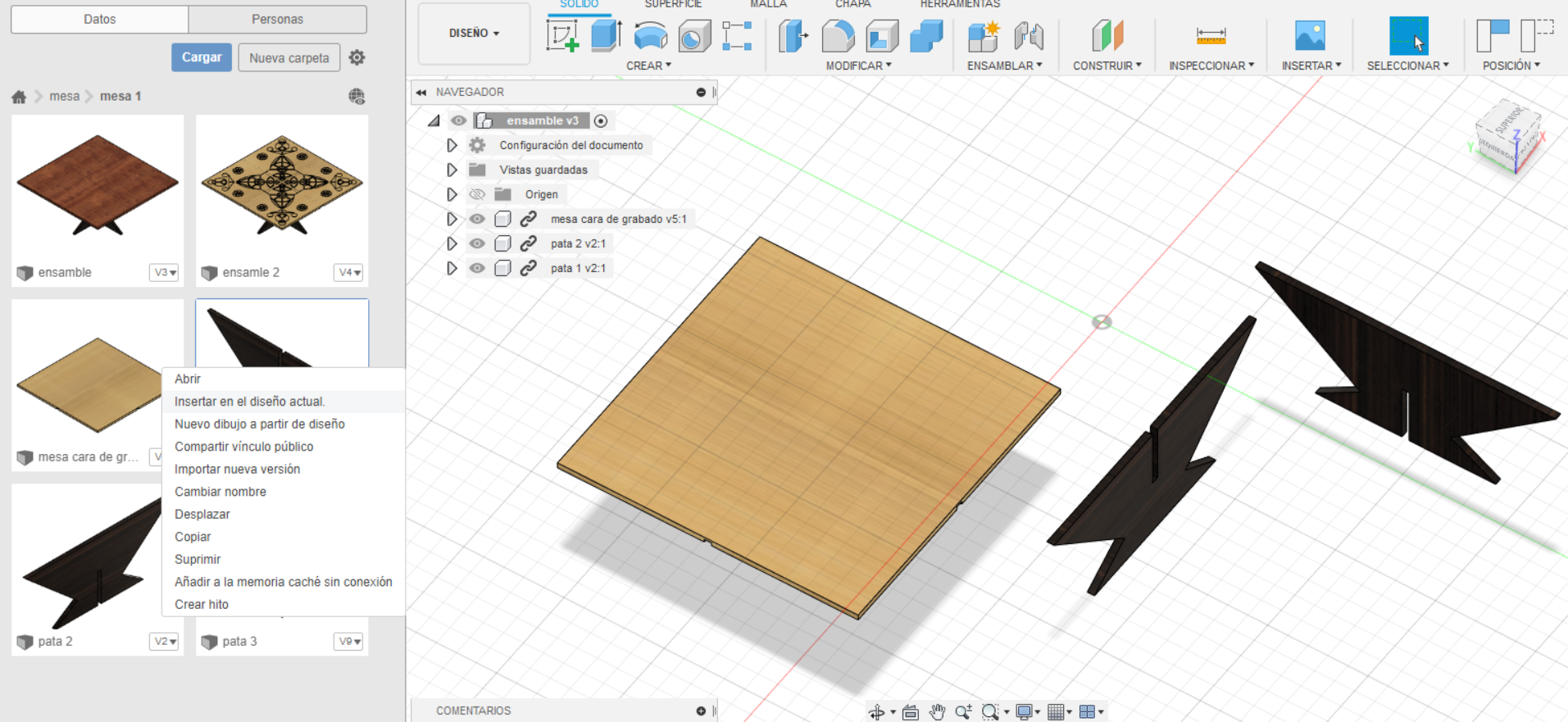This screenshot has height=722, width=1568.
Task: Expand Configuración del documento node
Action: point(452,145)
